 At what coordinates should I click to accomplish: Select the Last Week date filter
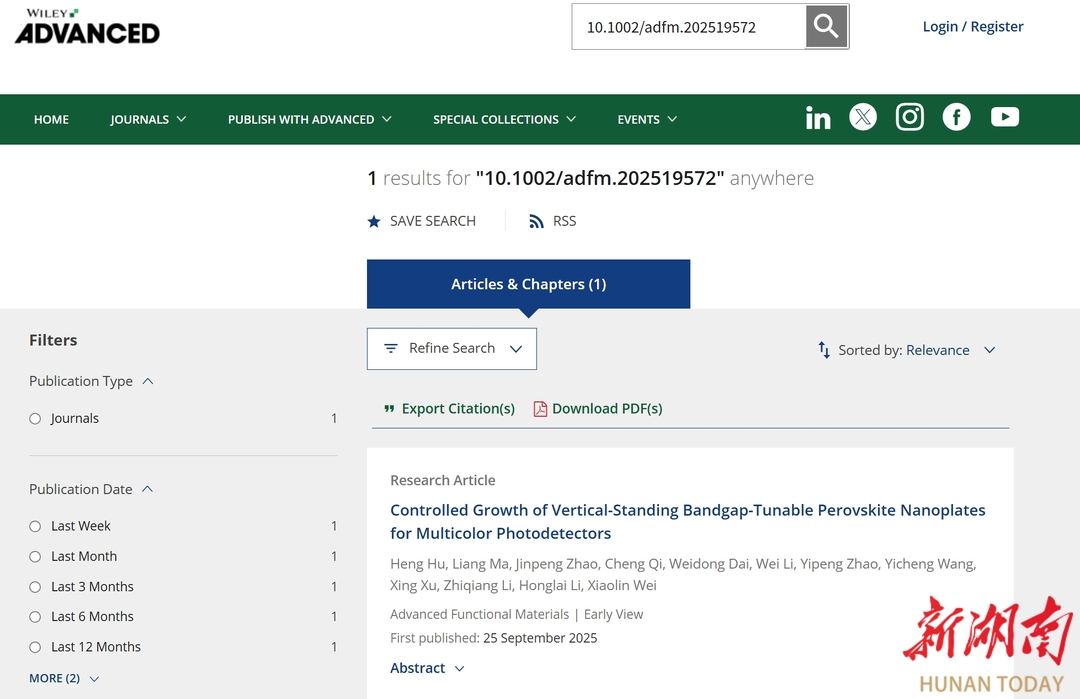click(x=35, y=526)
